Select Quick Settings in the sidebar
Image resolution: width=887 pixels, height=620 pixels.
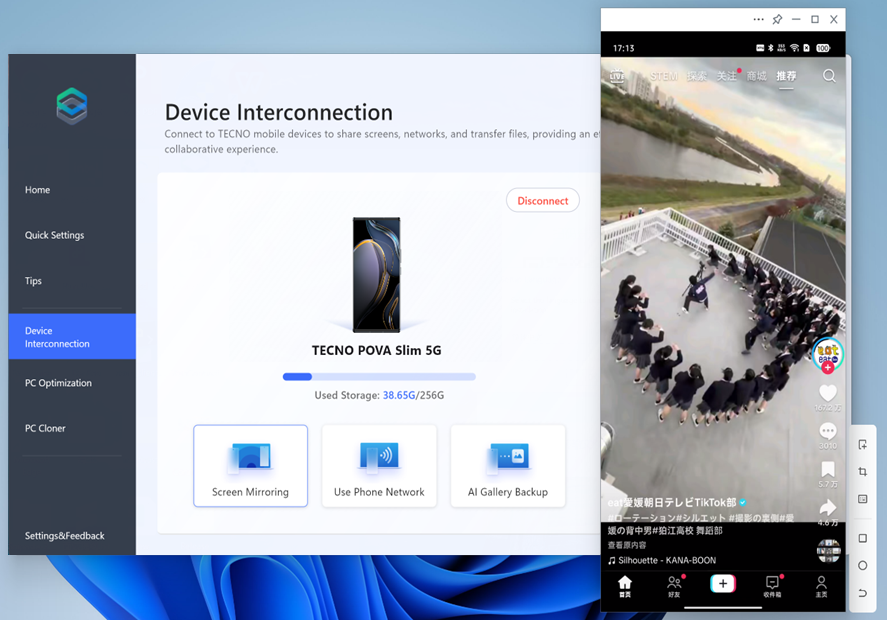coord(54,235)
